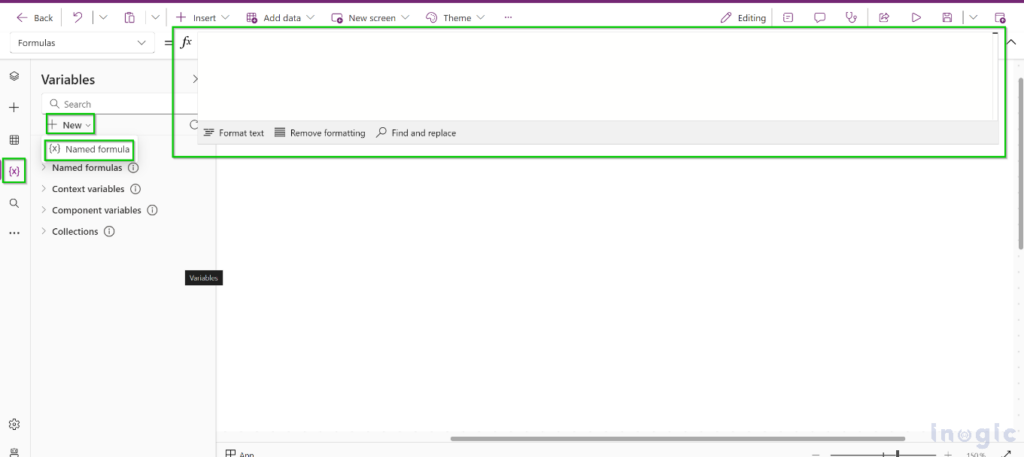Open the Insert plus icon in sidebar
1024x457 pixels.
tap(14, 108)
